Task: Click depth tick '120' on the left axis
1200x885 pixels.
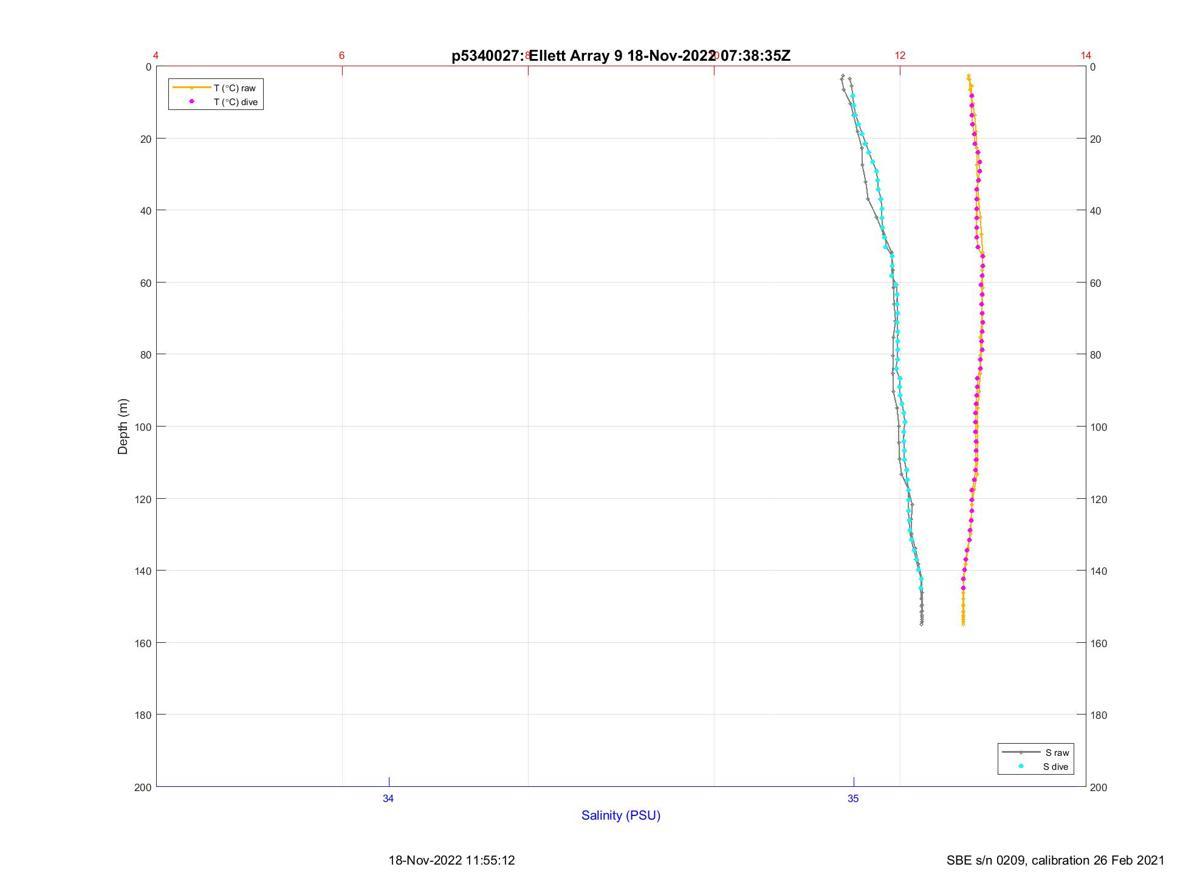Action: 142,499
